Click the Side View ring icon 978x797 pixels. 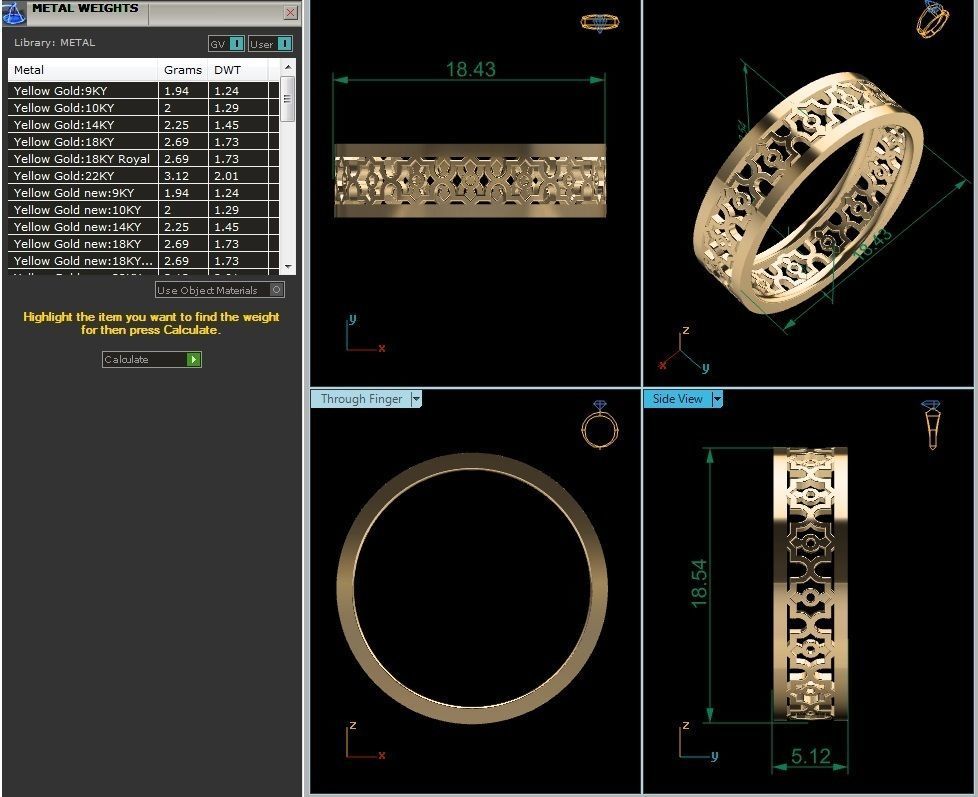931,425
